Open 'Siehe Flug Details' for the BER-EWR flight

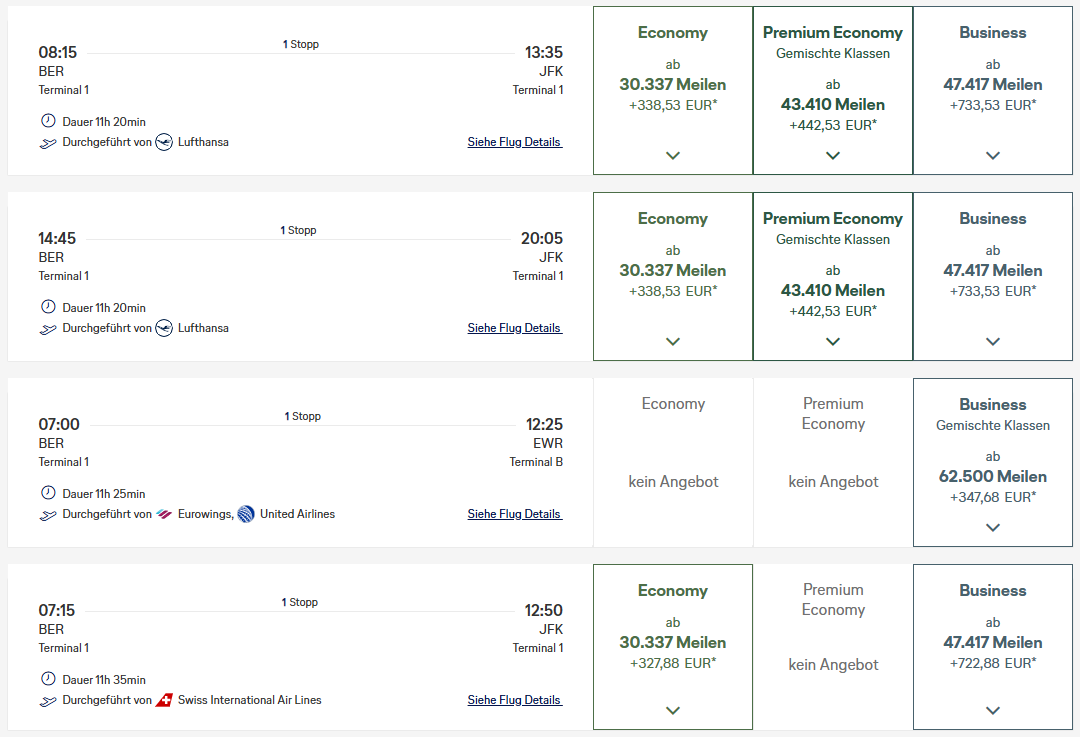click(x=514, y=513)
